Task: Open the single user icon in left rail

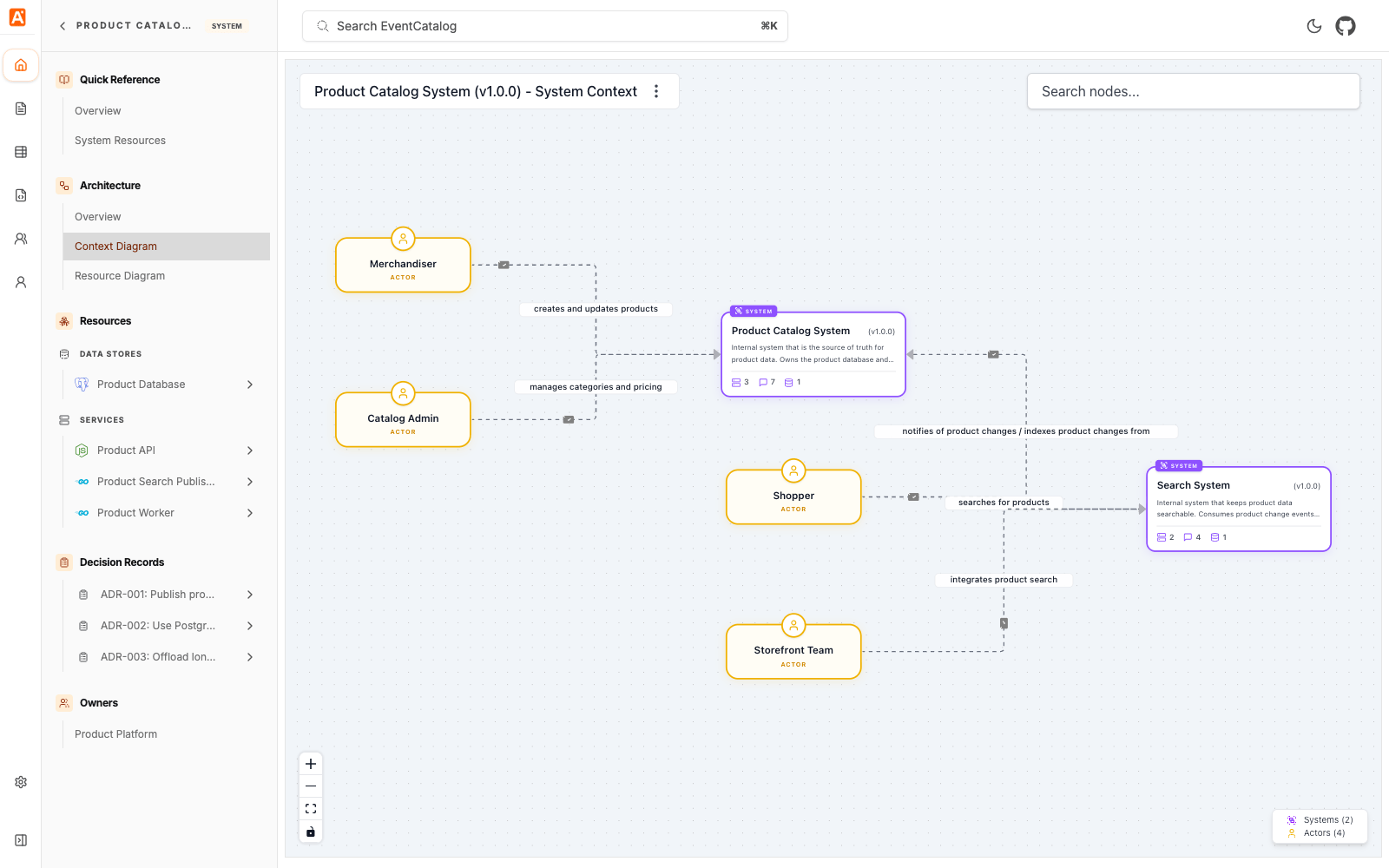Action: coord(21,282)
